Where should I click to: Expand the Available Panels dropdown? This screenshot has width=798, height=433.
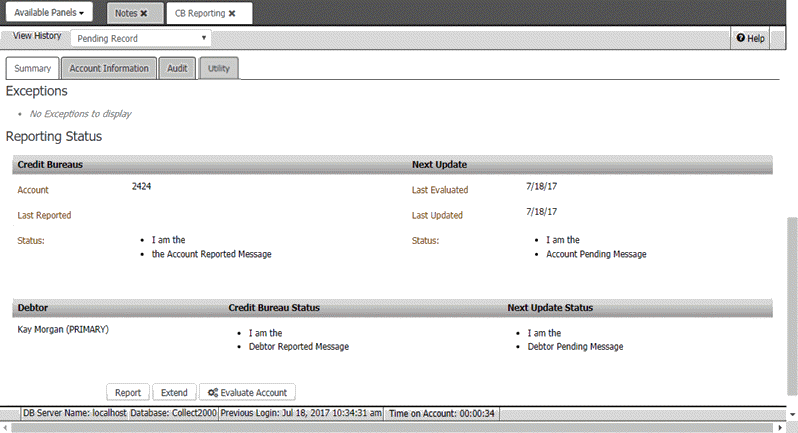(50, 13)
